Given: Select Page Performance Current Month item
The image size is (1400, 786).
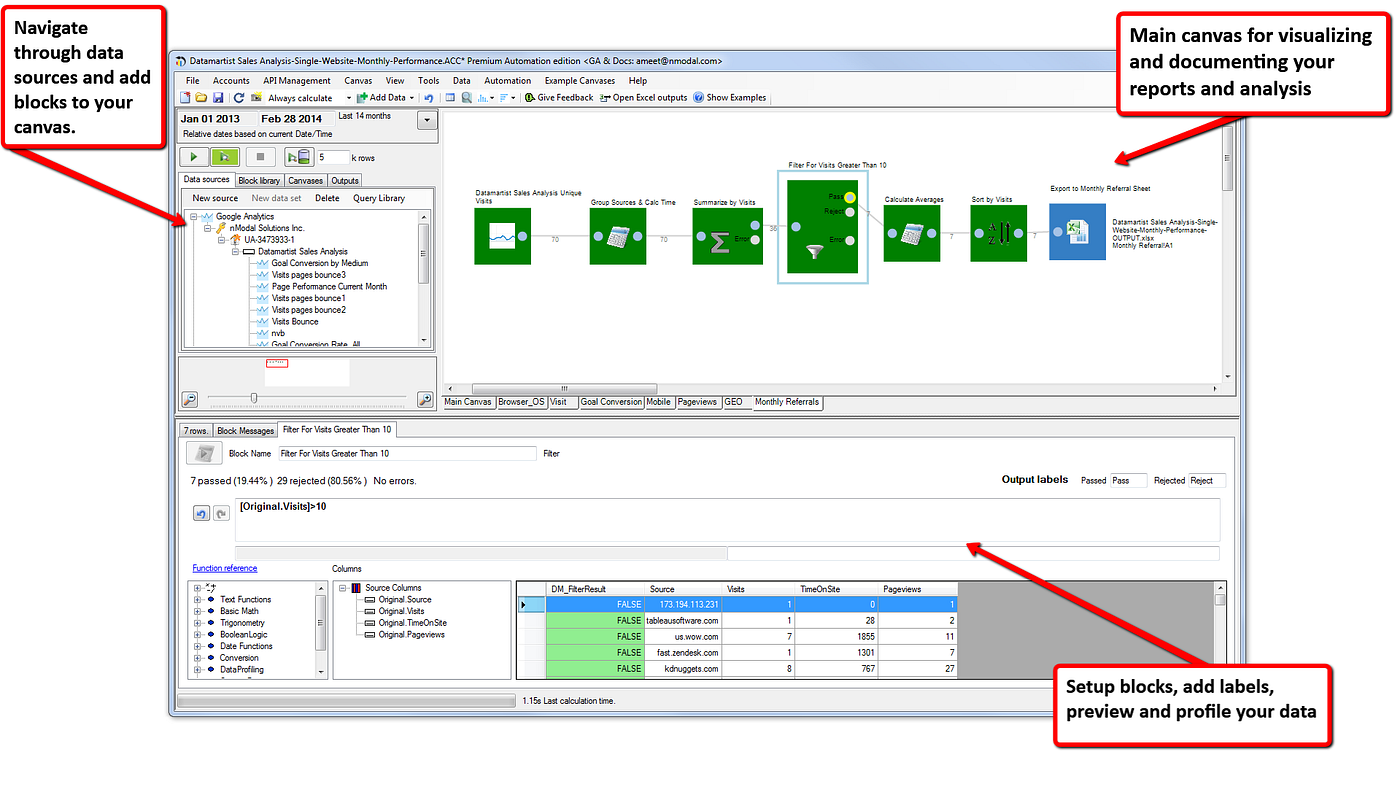Looking at the screenshot, I should tap(329, 286).
